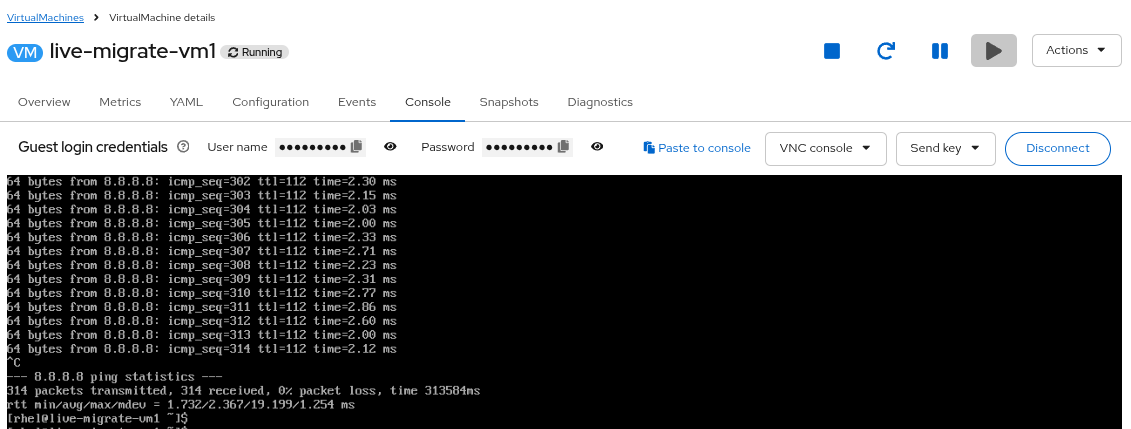
Task: Click Paste to console link
Action: click(x=697, y=148)
